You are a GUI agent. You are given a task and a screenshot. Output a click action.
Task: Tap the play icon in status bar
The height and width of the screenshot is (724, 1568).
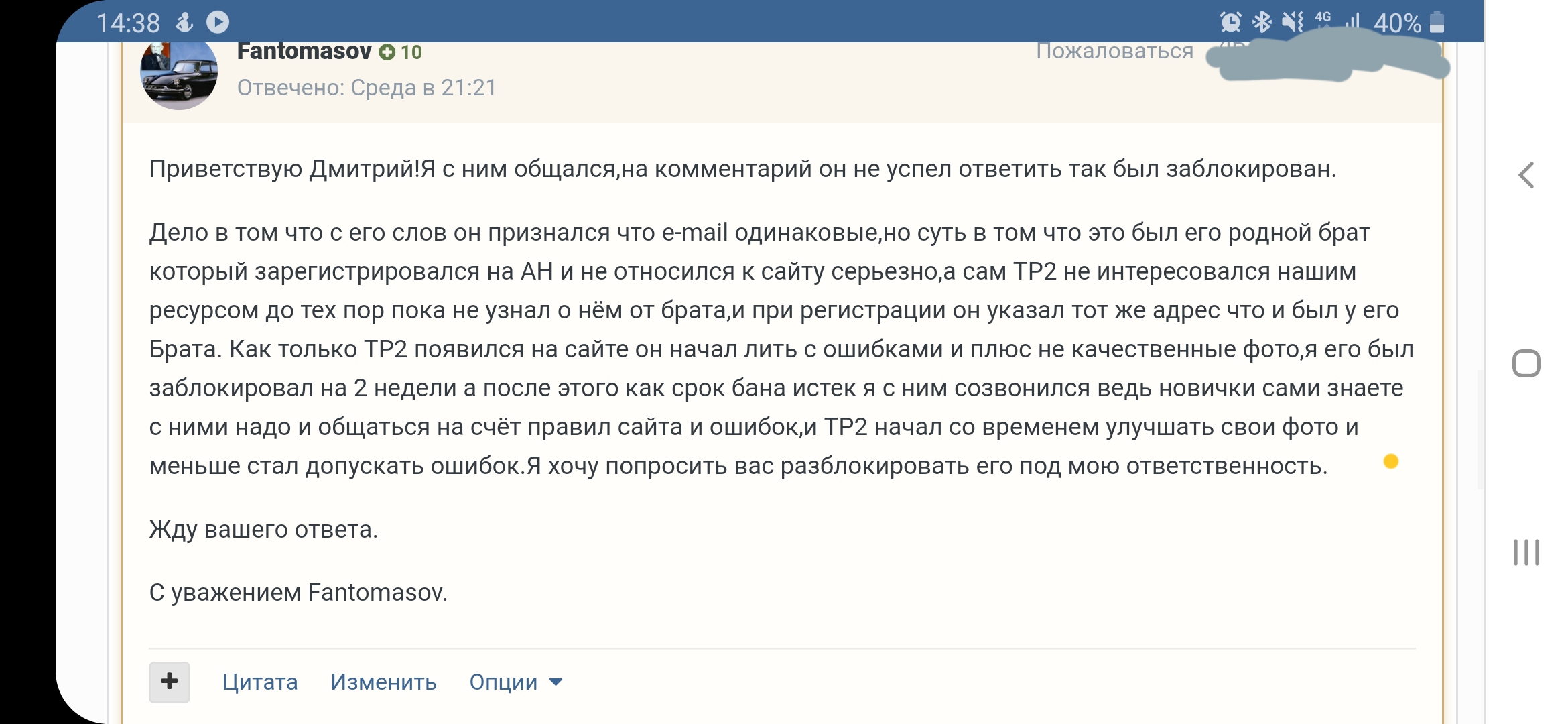[x=218, y=22]
